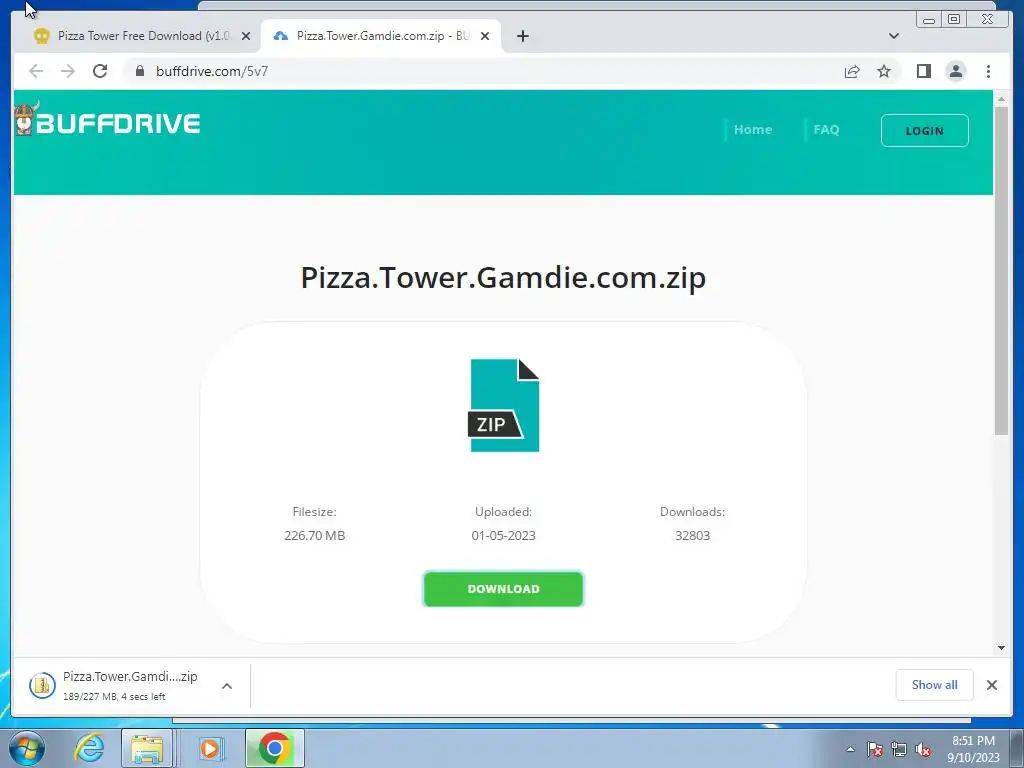Click the muted volume tray icon
Image resolution: width=1024 pixels, height=768 pixels.
923,749
